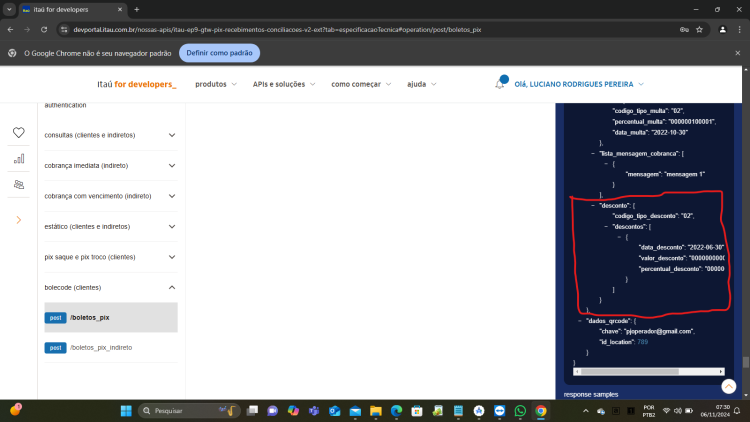Show hidden system tray icons

pos(585,411)
